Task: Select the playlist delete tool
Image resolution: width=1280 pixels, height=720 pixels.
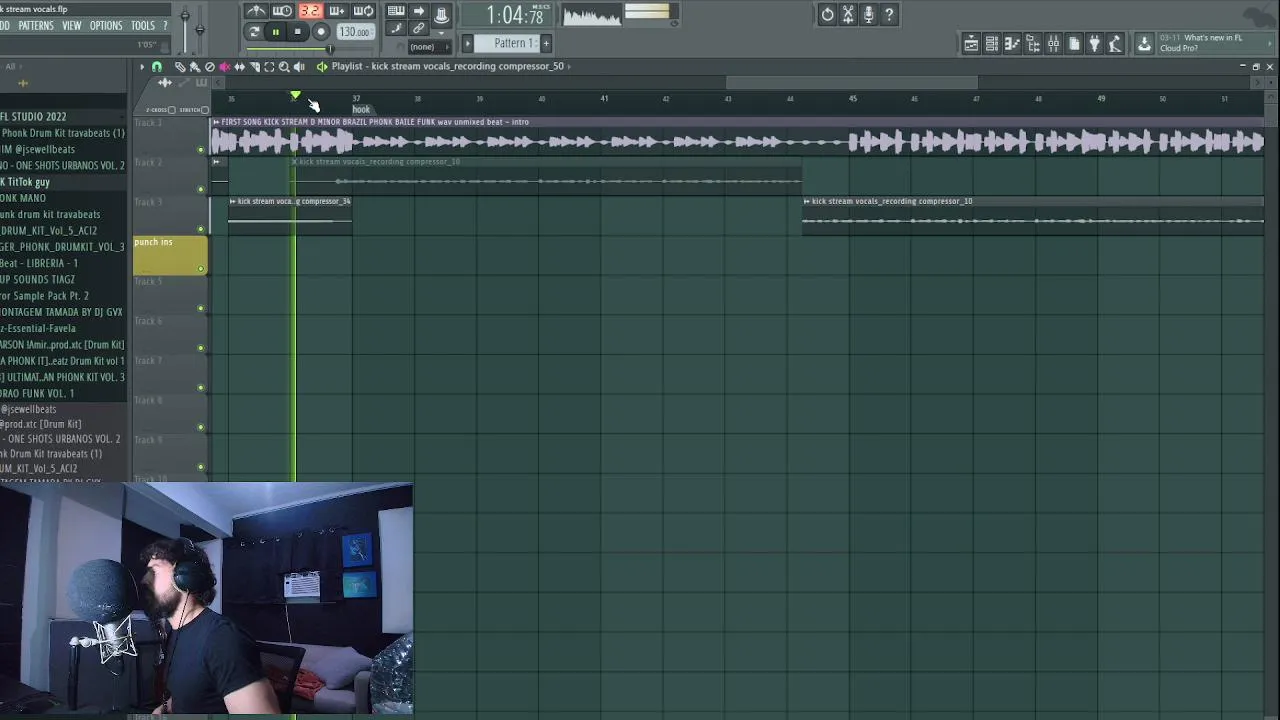Action: 210,67
